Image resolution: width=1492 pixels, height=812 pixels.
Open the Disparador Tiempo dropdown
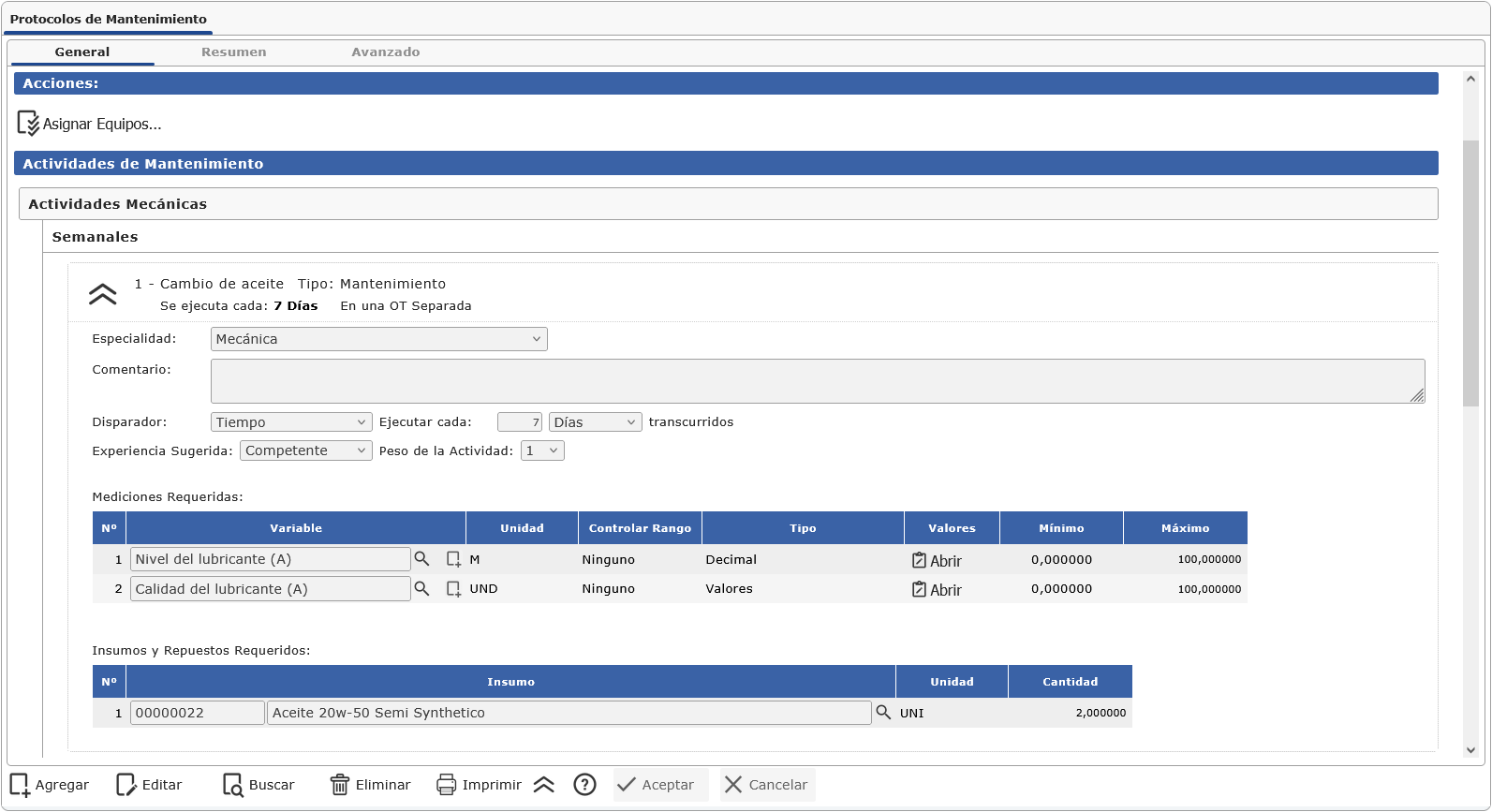[291, 422]
